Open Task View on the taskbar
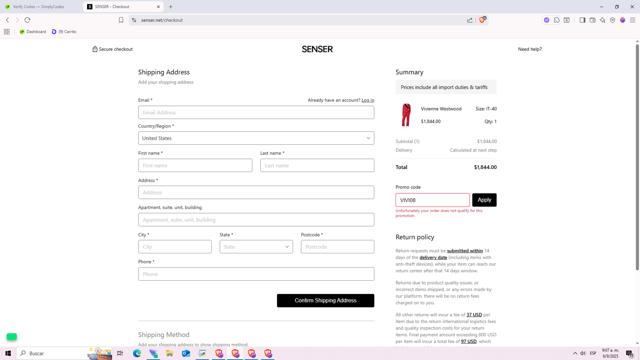The width and height of the screenshot is (640, 360). (x=120, y=353)
